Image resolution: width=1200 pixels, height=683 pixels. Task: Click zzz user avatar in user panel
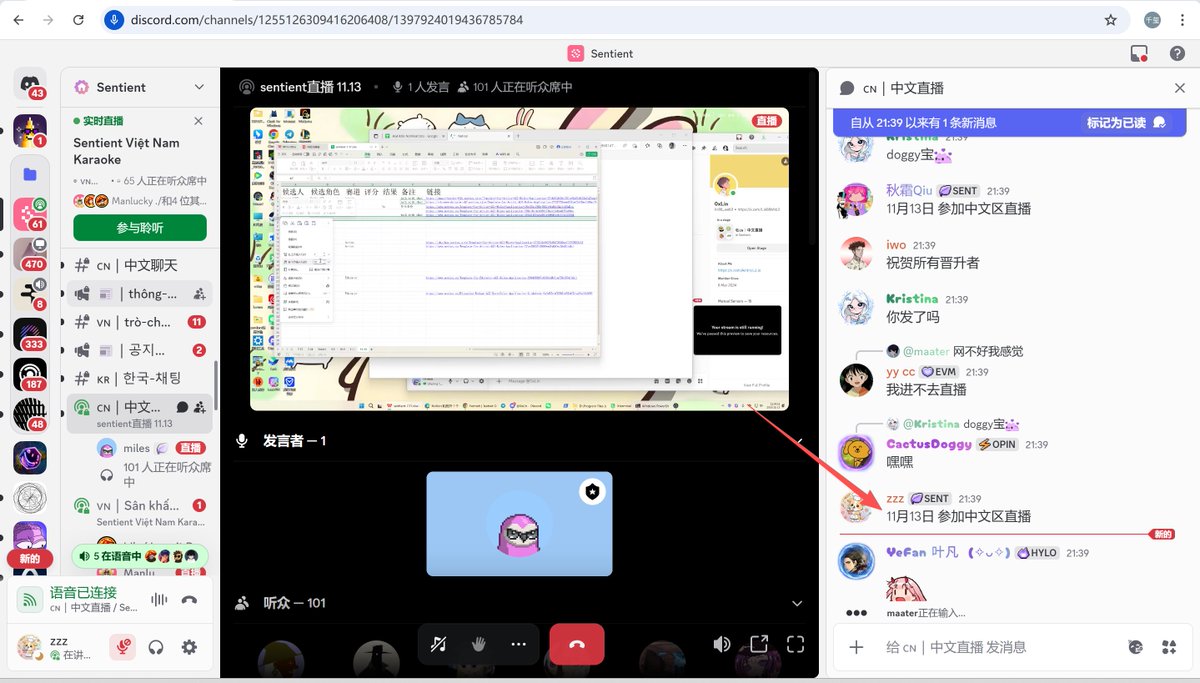pos(30,646)
